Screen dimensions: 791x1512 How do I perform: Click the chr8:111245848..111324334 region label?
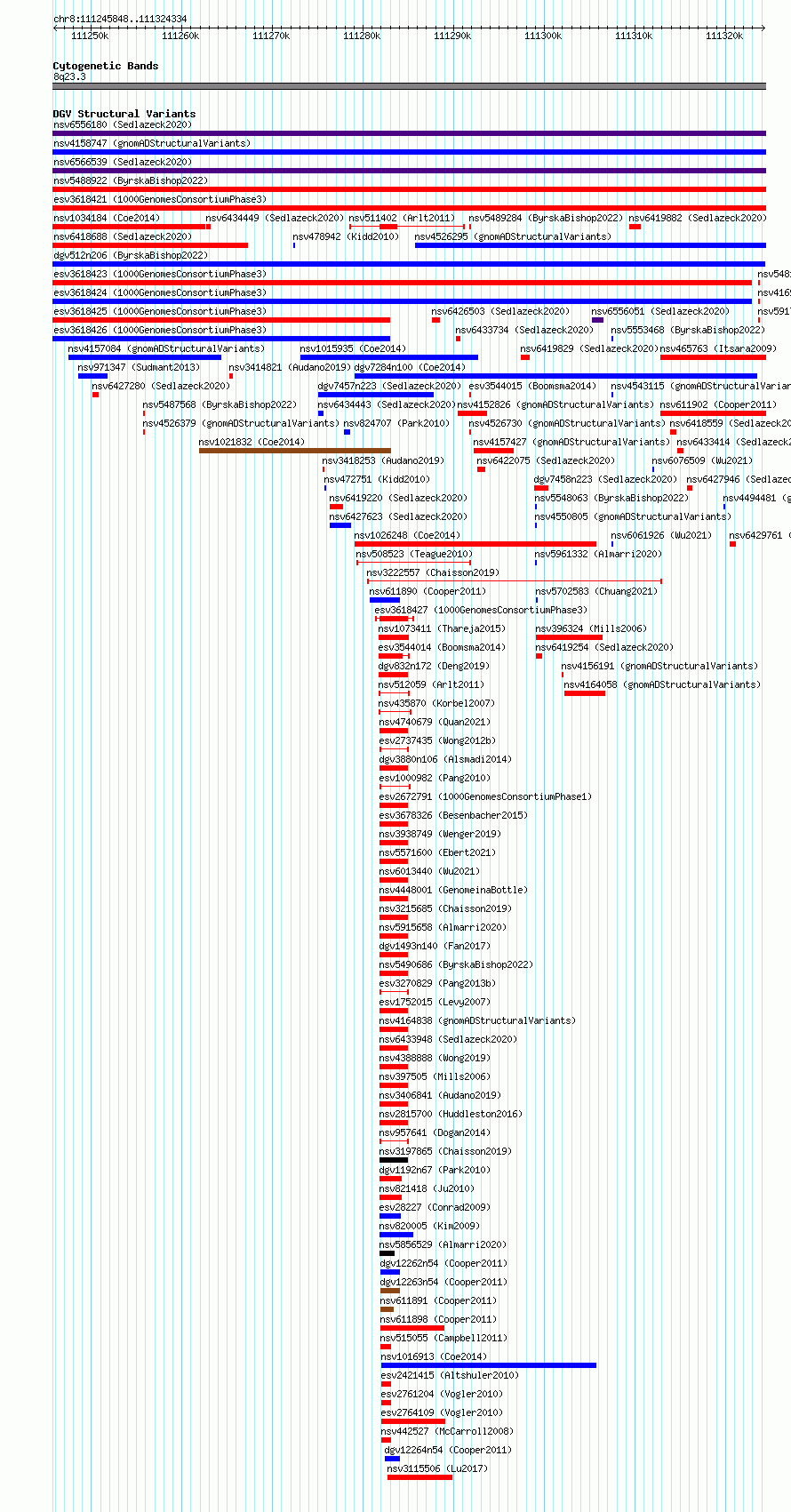[120, 19]
